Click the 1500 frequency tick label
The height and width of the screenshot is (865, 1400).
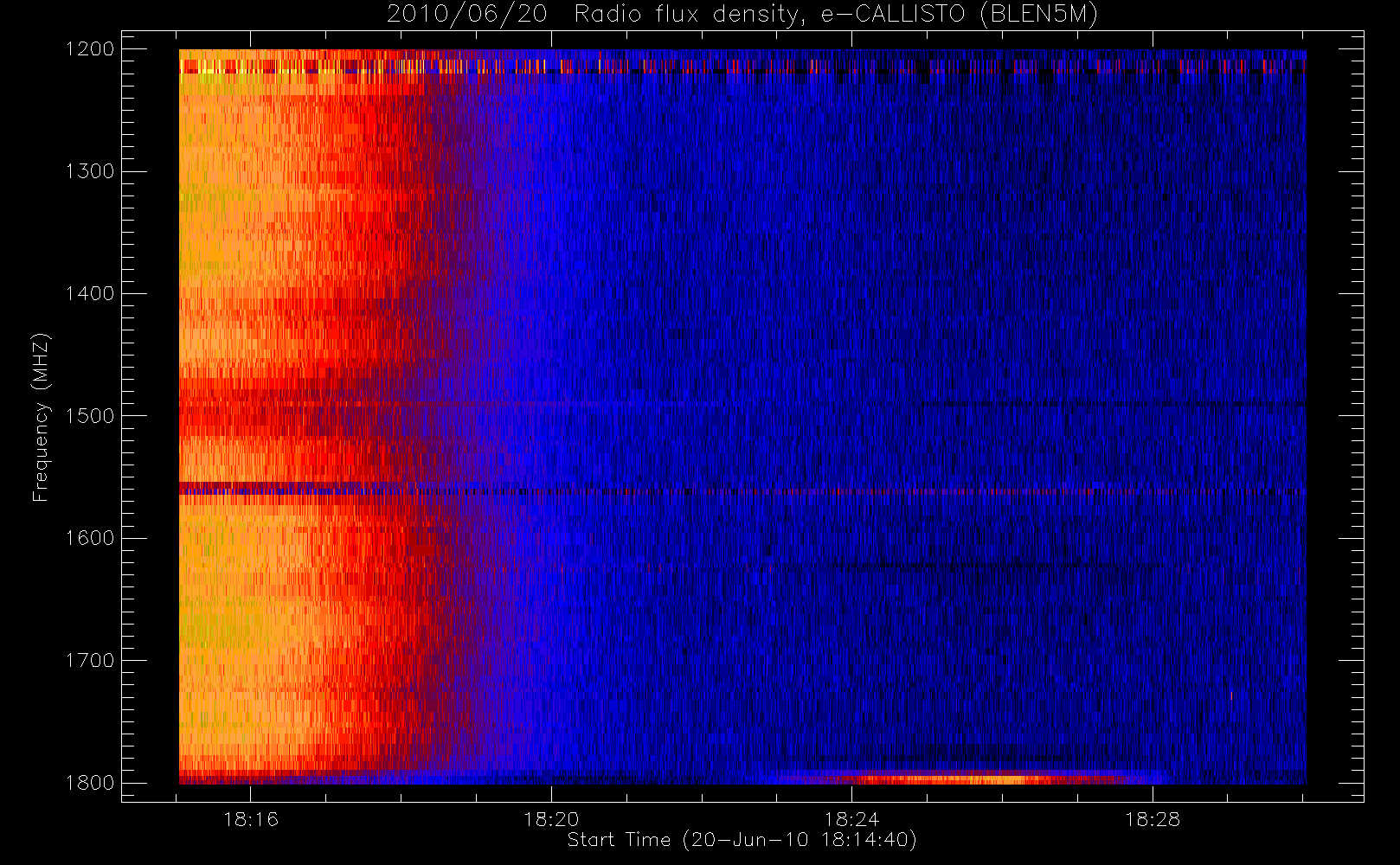[x=90, y=415]
